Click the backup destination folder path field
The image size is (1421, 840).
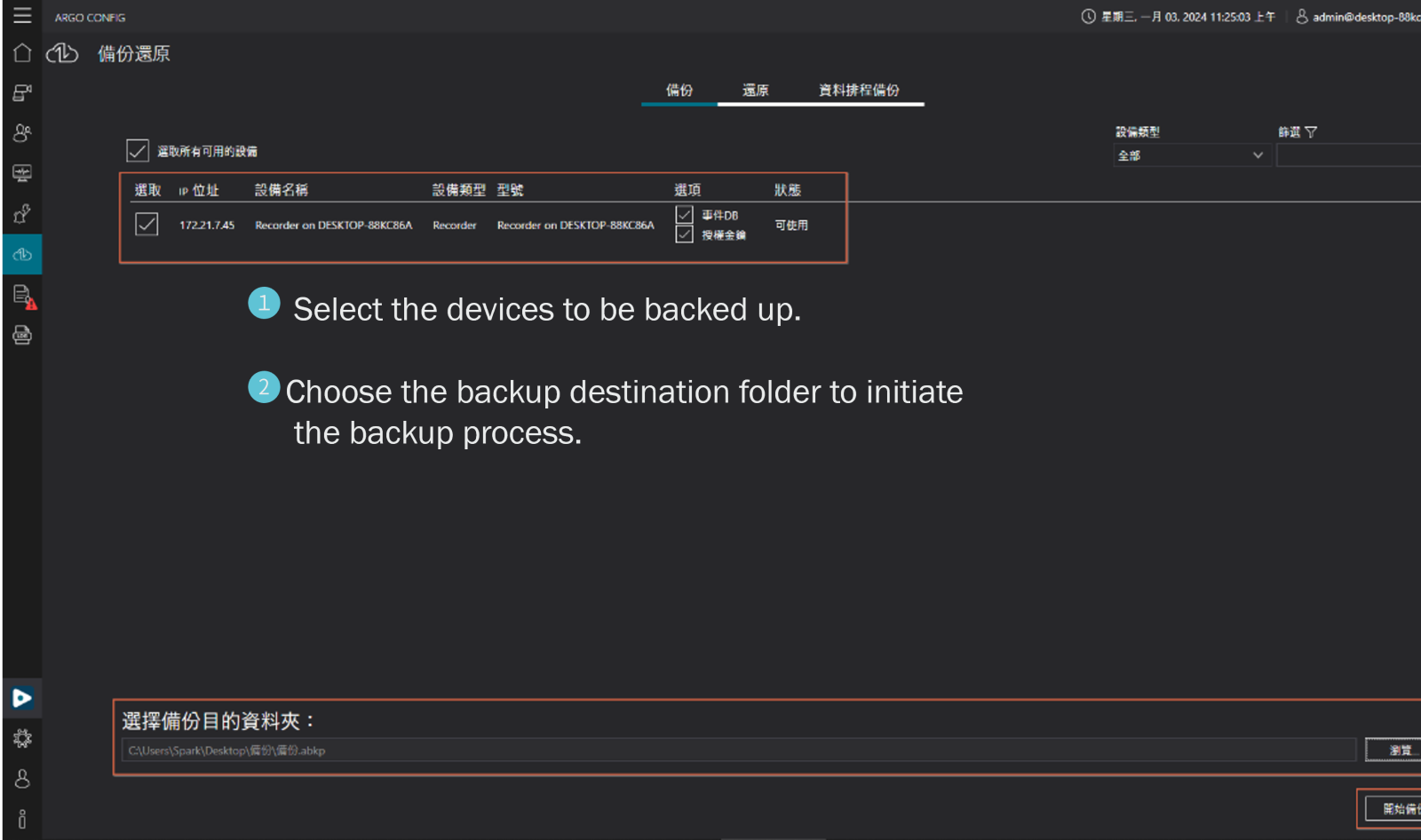tap(737, 750)
